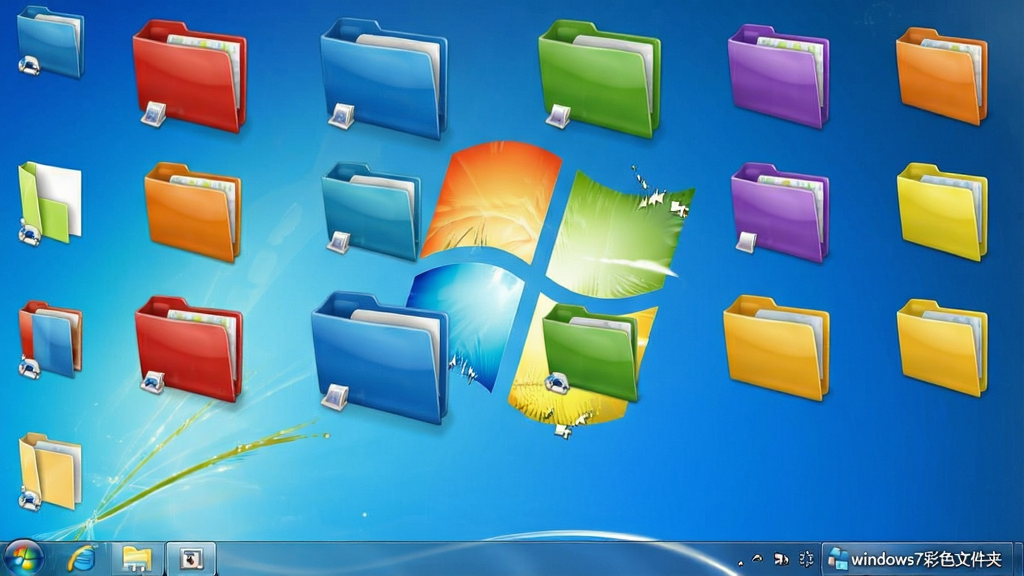Viewport: 1024px width, 576px height.
Task: Open the large blue folder overlapping the logo's blue pane
Action: point(380,358)
